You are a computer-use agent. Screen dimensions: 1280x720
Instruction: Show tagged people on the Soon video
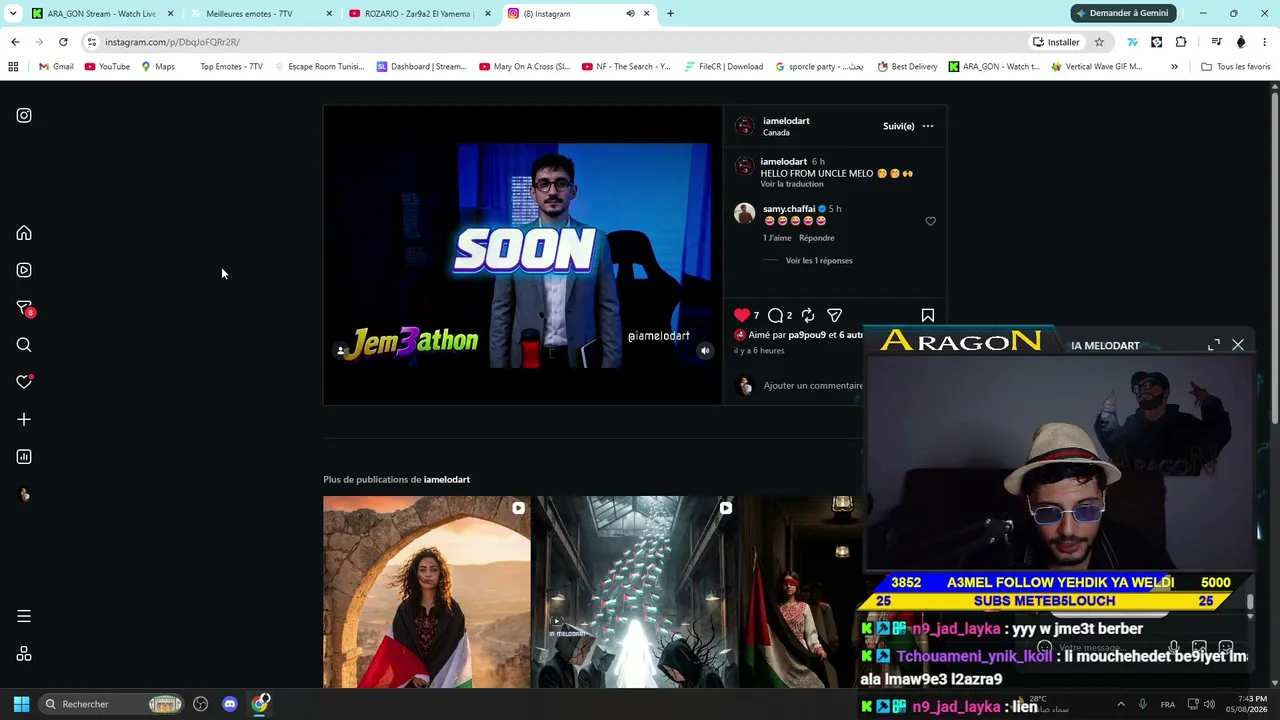point(340,351)
